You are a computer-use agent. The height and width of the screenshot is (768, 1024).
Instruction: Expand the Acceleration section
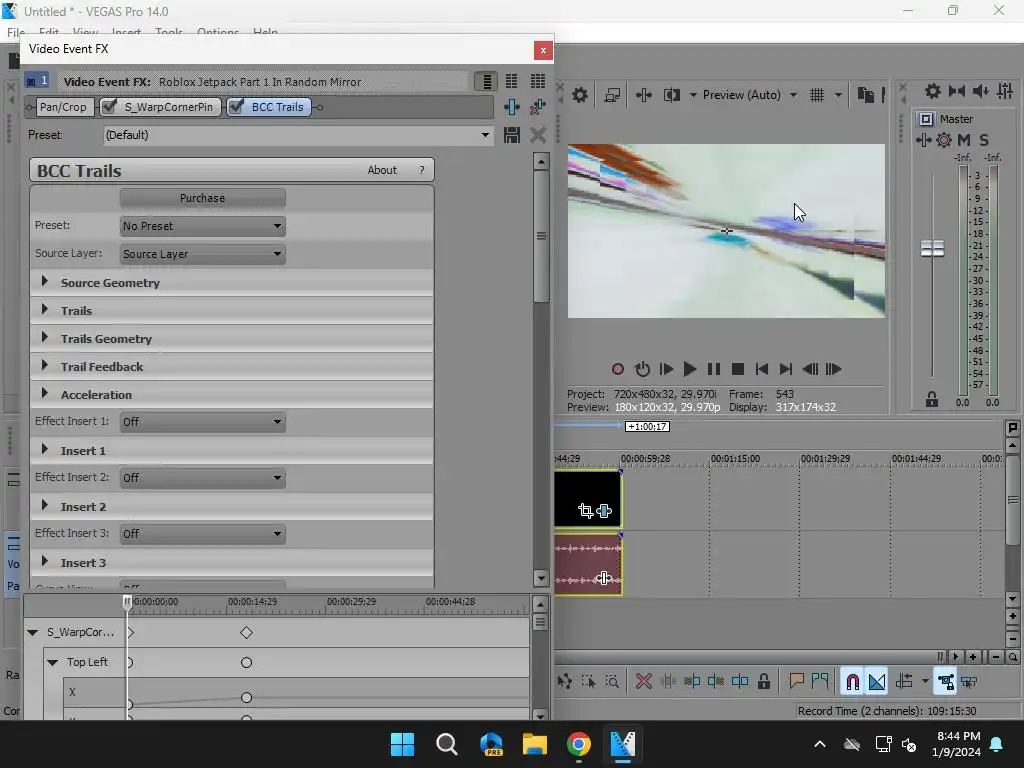44,394
